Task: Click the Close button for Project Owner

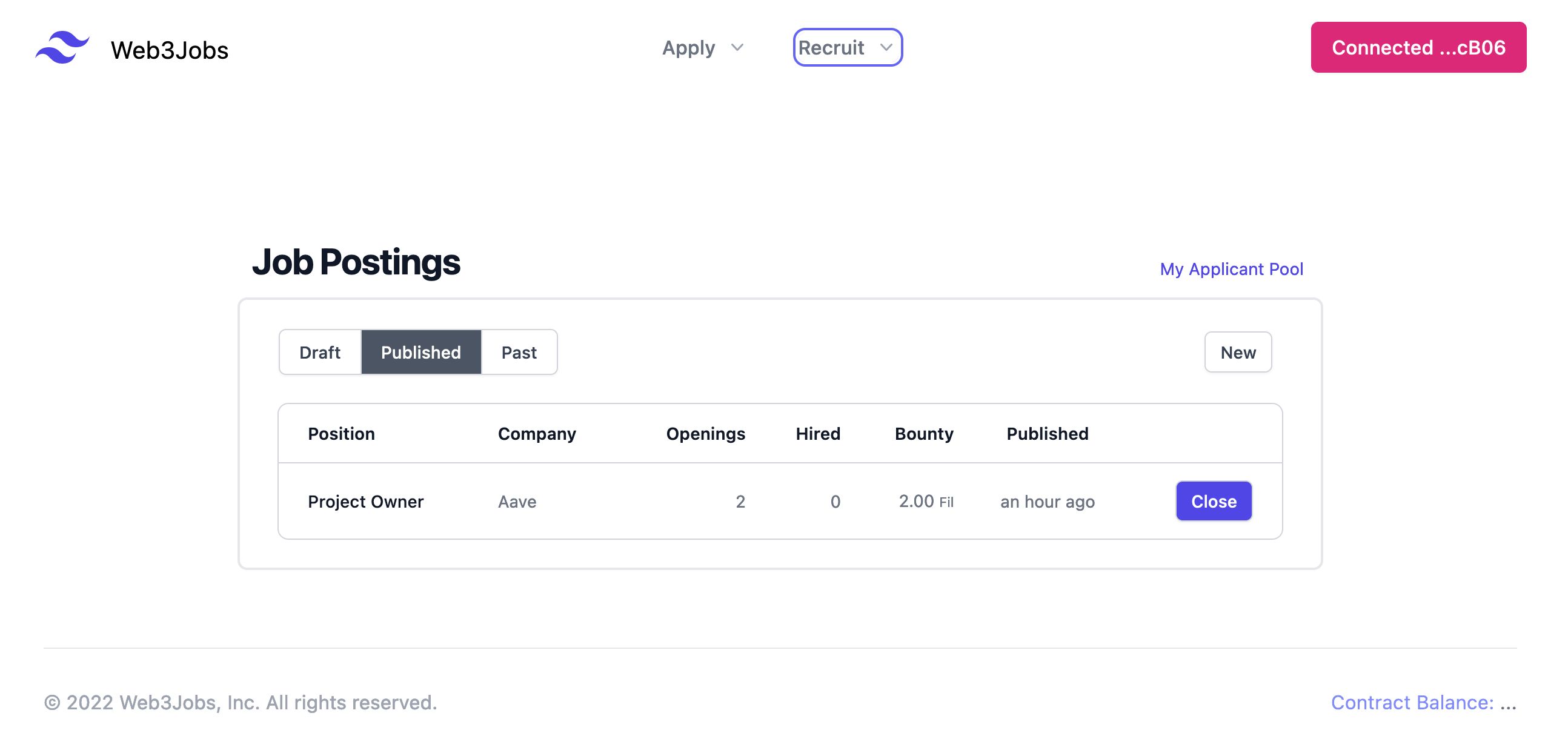Action: pyautogui.click(x=1214, y=500)
